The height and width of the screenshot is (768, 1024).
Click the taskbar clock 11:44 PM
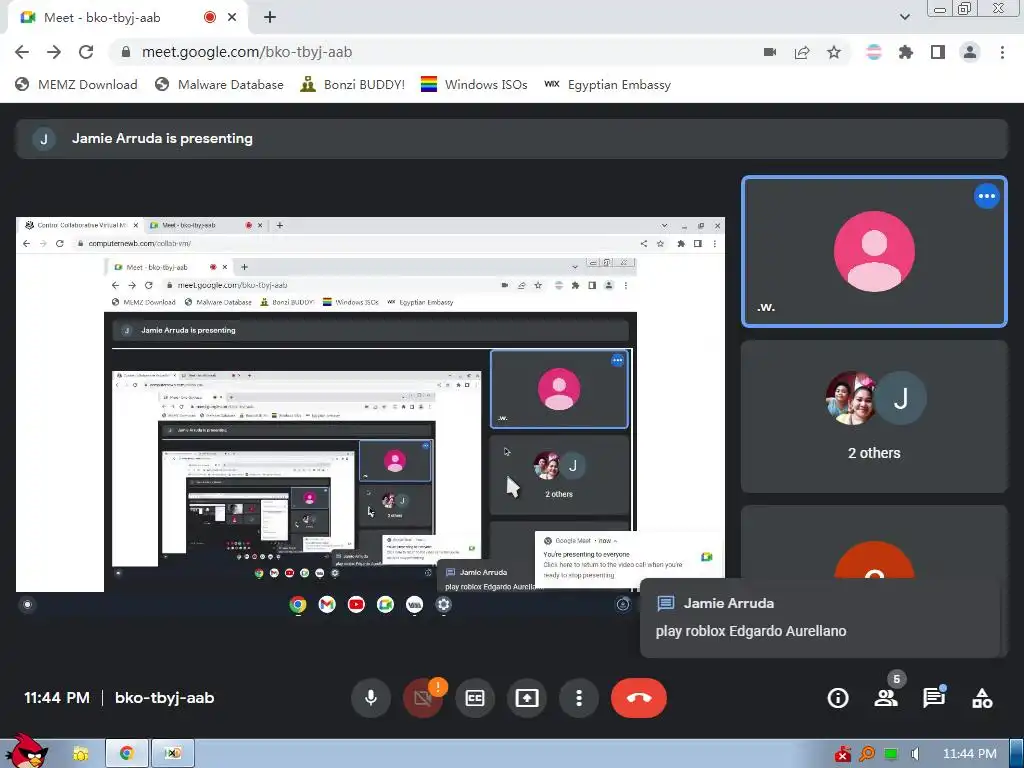click(x=970, y=754)
